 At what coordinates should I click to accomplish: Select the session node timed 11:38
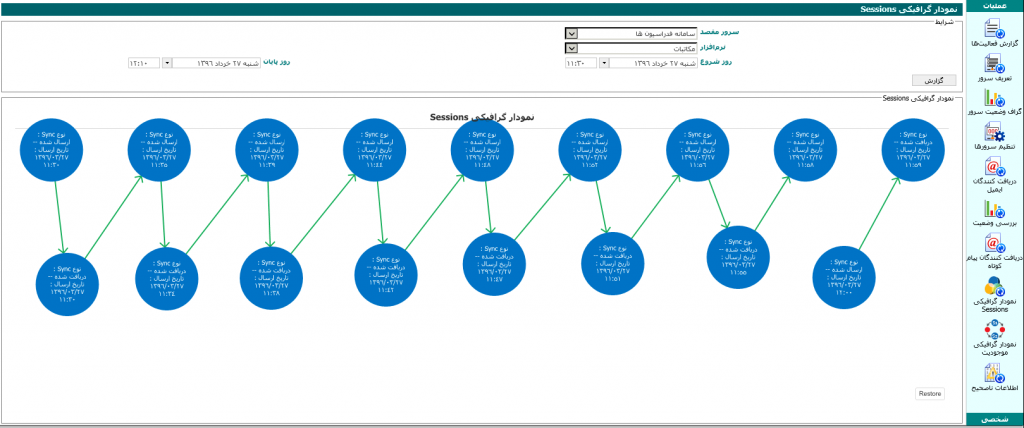[271, 278]
